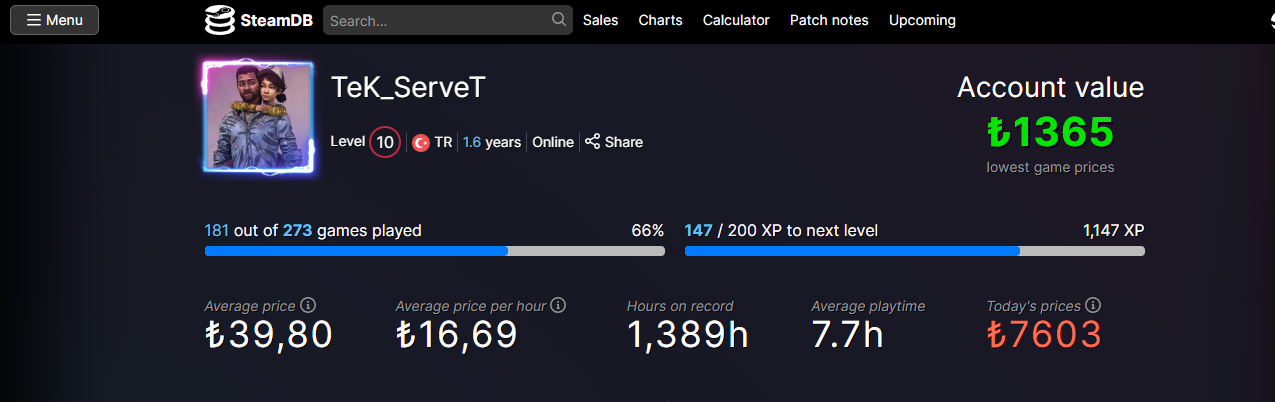This screenshot has height=402, width=1275.
Task: Click the 1.6 years account age
Action: coord(492,142)
